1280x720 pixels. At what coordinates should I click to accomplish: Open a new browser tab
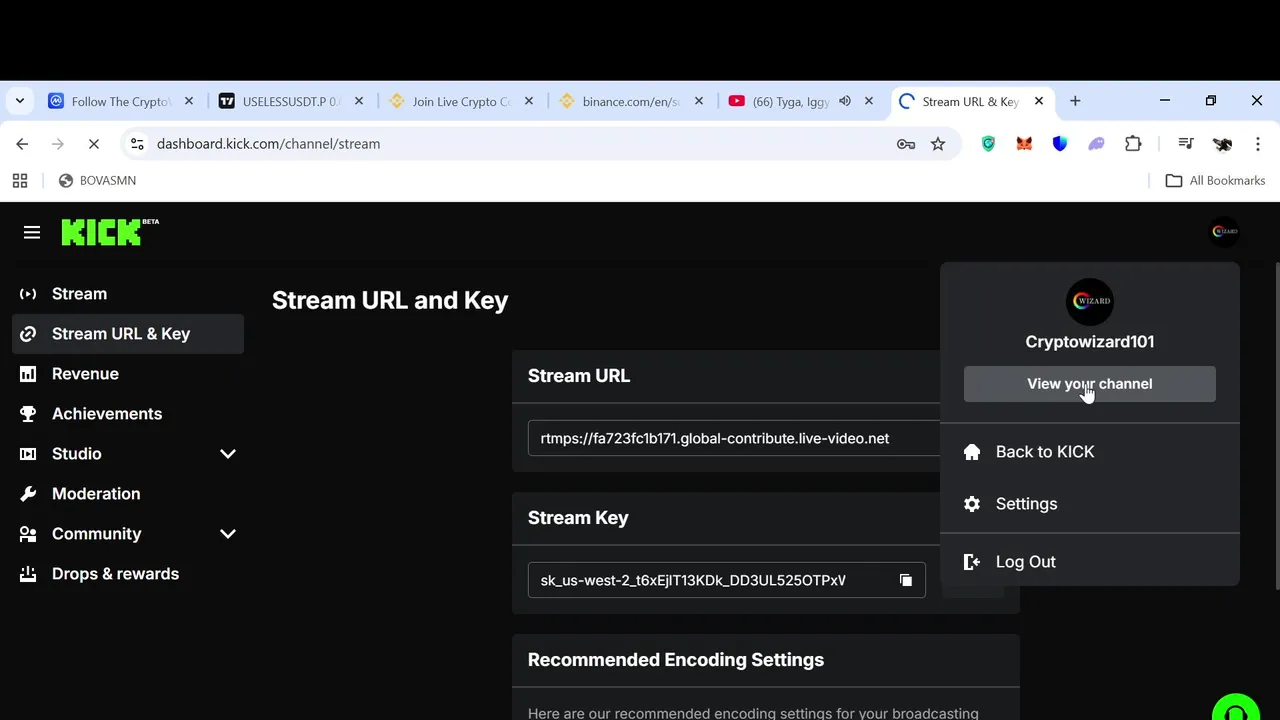tap(1075, 101)
